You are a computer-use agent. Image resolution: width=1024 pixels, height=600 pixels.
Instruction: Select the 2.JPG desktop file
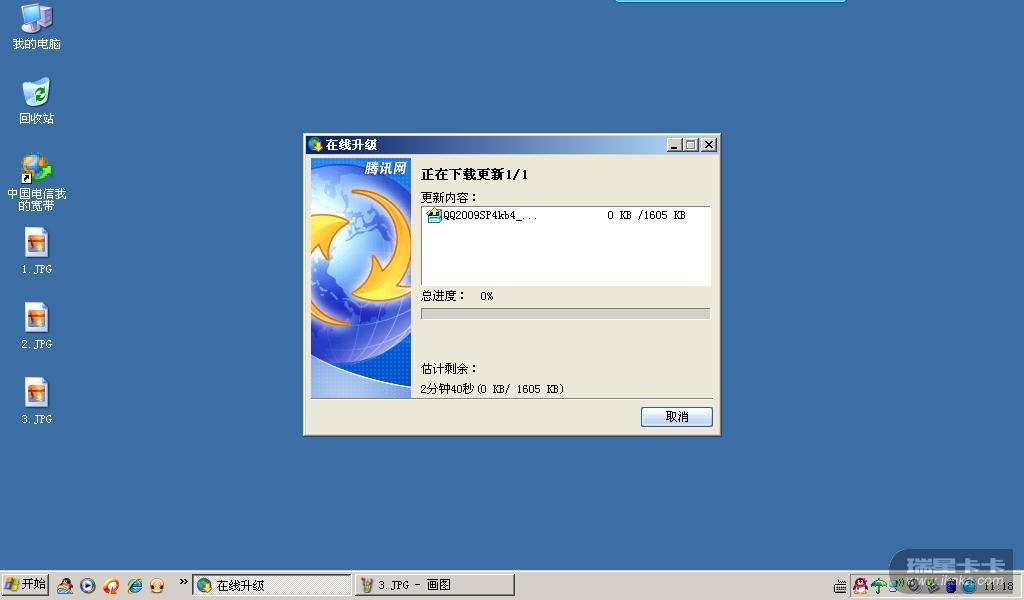(x=37, y=326)
